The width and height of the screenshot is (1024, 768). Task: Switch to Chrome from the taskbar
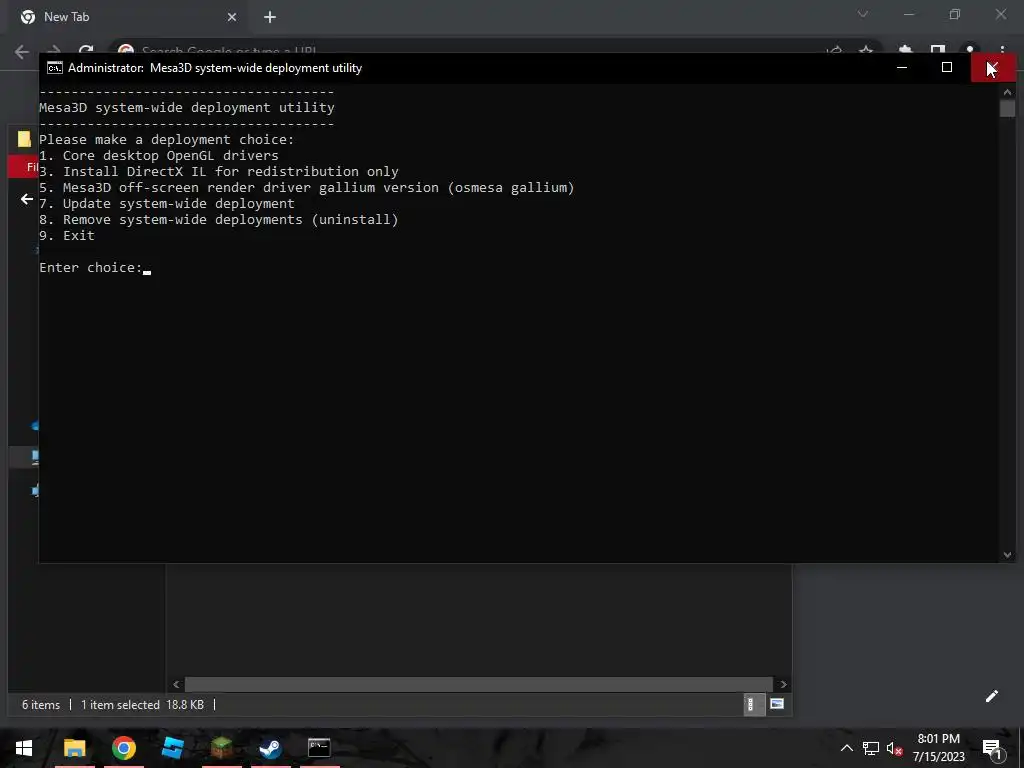pos(123,748)
